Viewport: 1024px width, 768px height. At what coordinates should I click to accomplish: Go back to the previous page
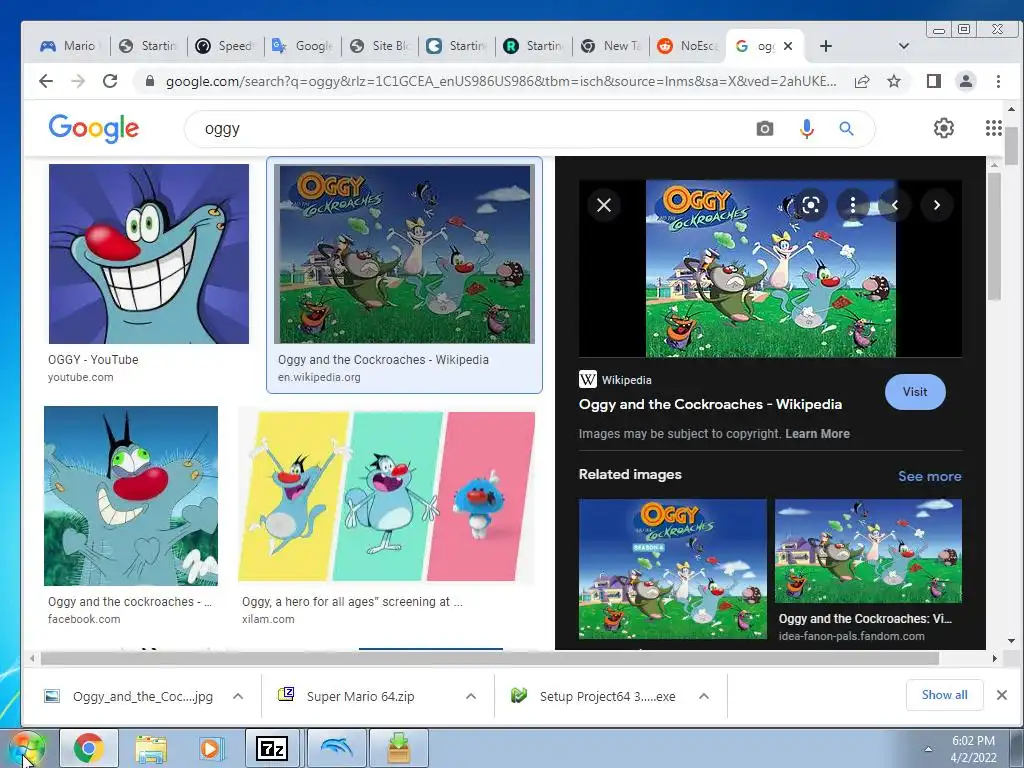46,81
